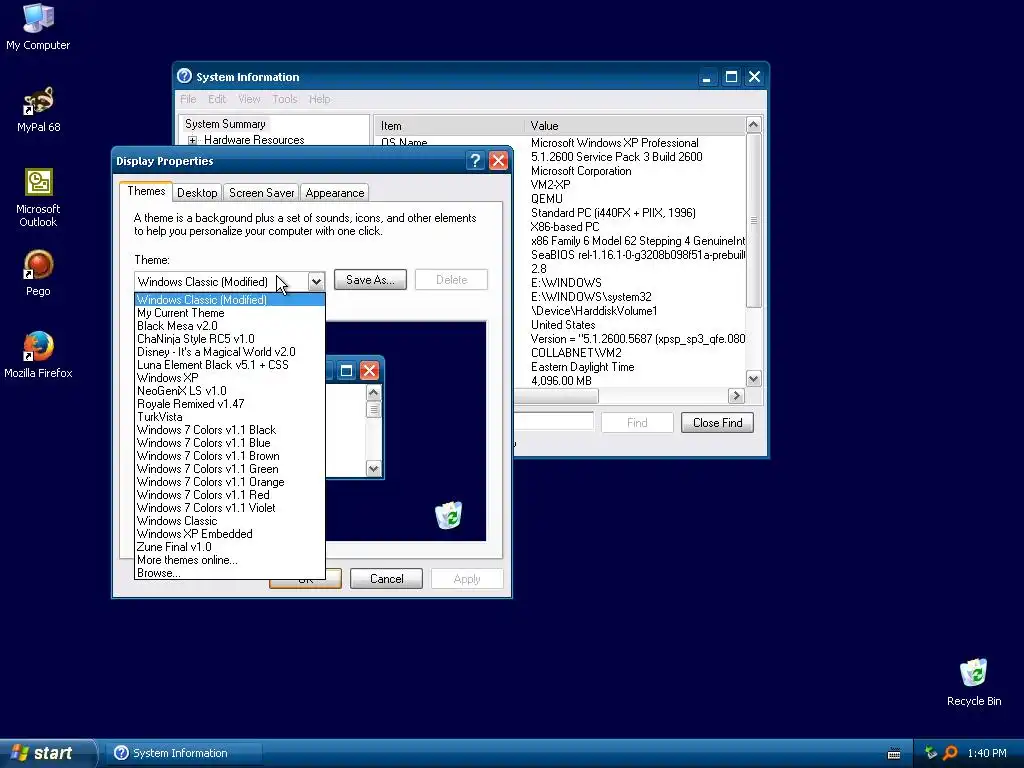Open the File menu in System Information
Viewport: 1024px width, 768px height.
[188, 99]
